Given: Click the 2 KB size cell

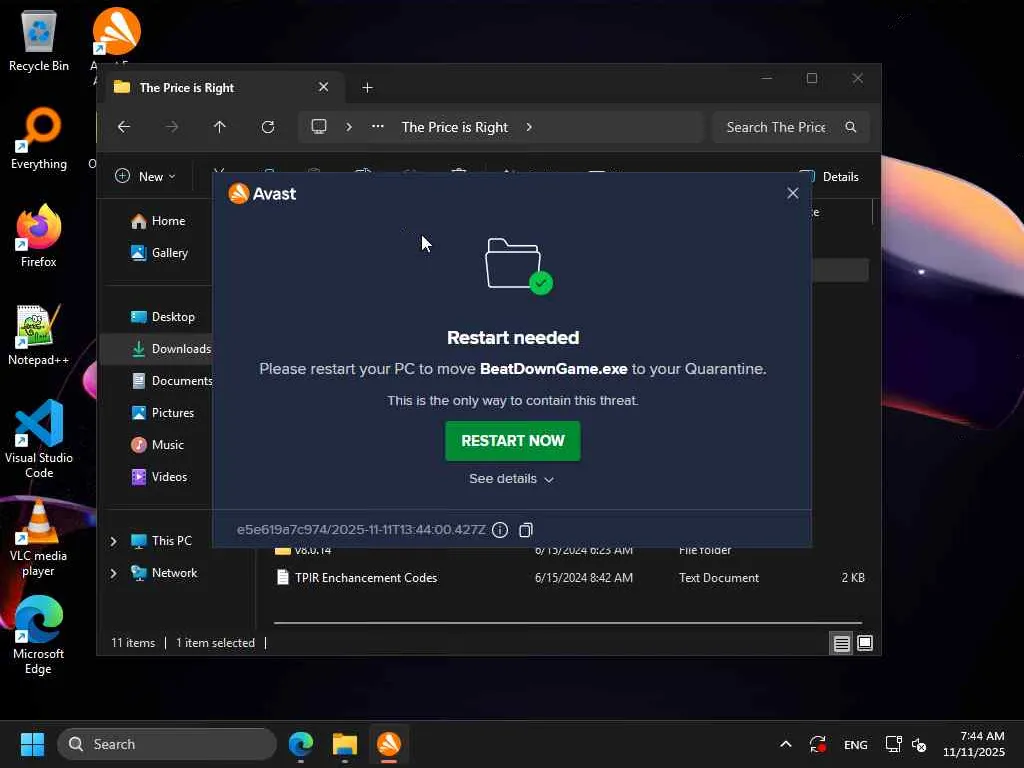Looking at the screenshot, I should coord(853,578).
